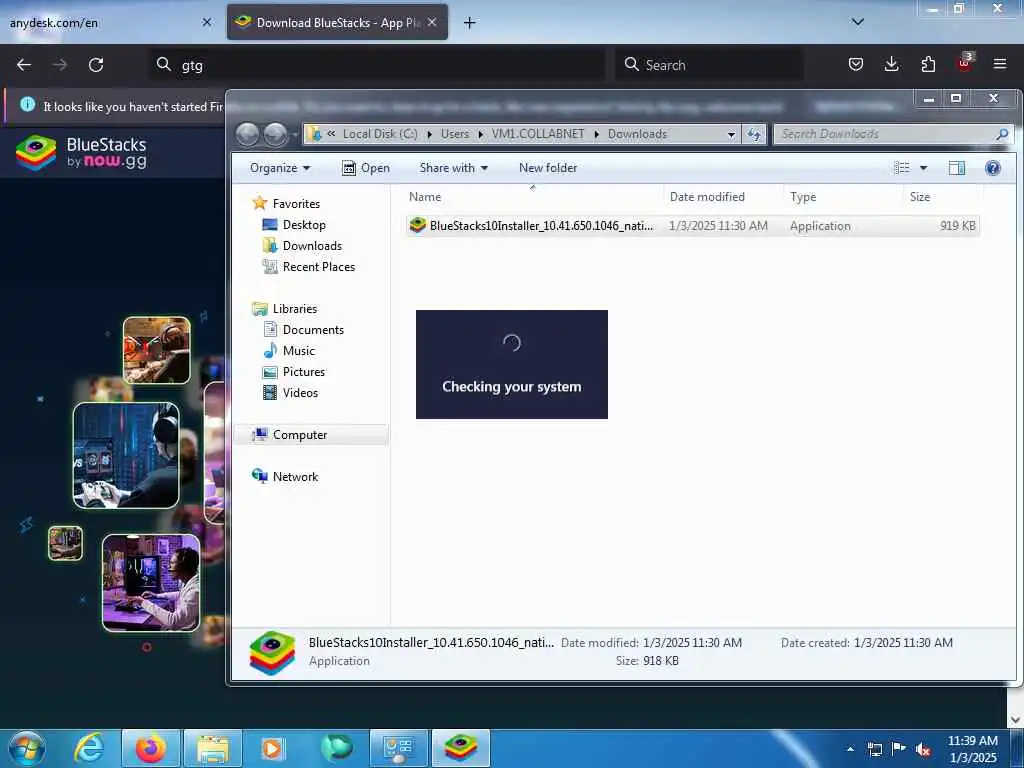Screen dimensions: 1024x768
Task: Open Action Center flag icon
Action: pos(898,749)
